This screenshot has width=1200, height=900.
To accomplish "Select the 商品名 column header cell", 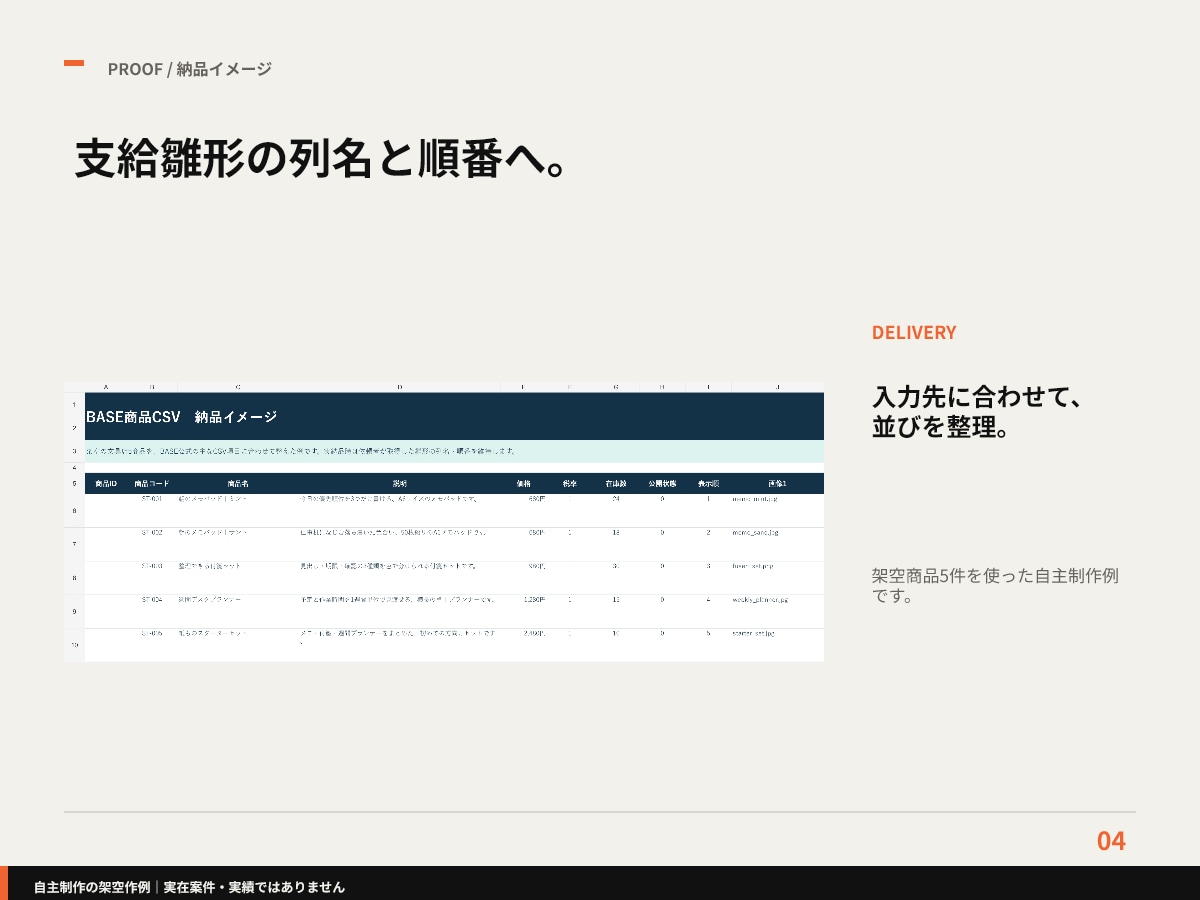I will 238,483.
